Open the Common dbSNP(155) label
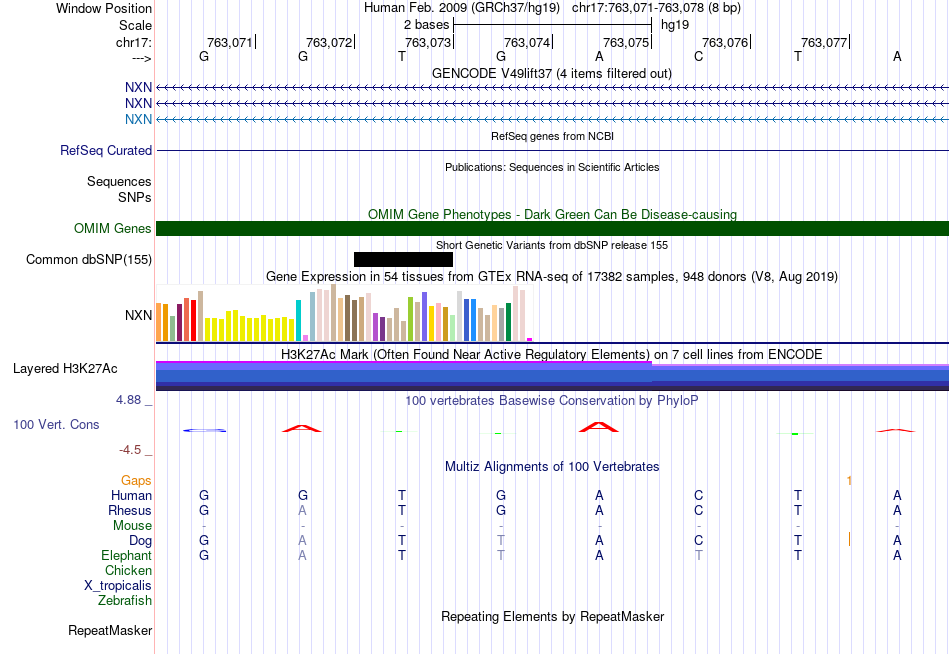 [x=89, y=259]
